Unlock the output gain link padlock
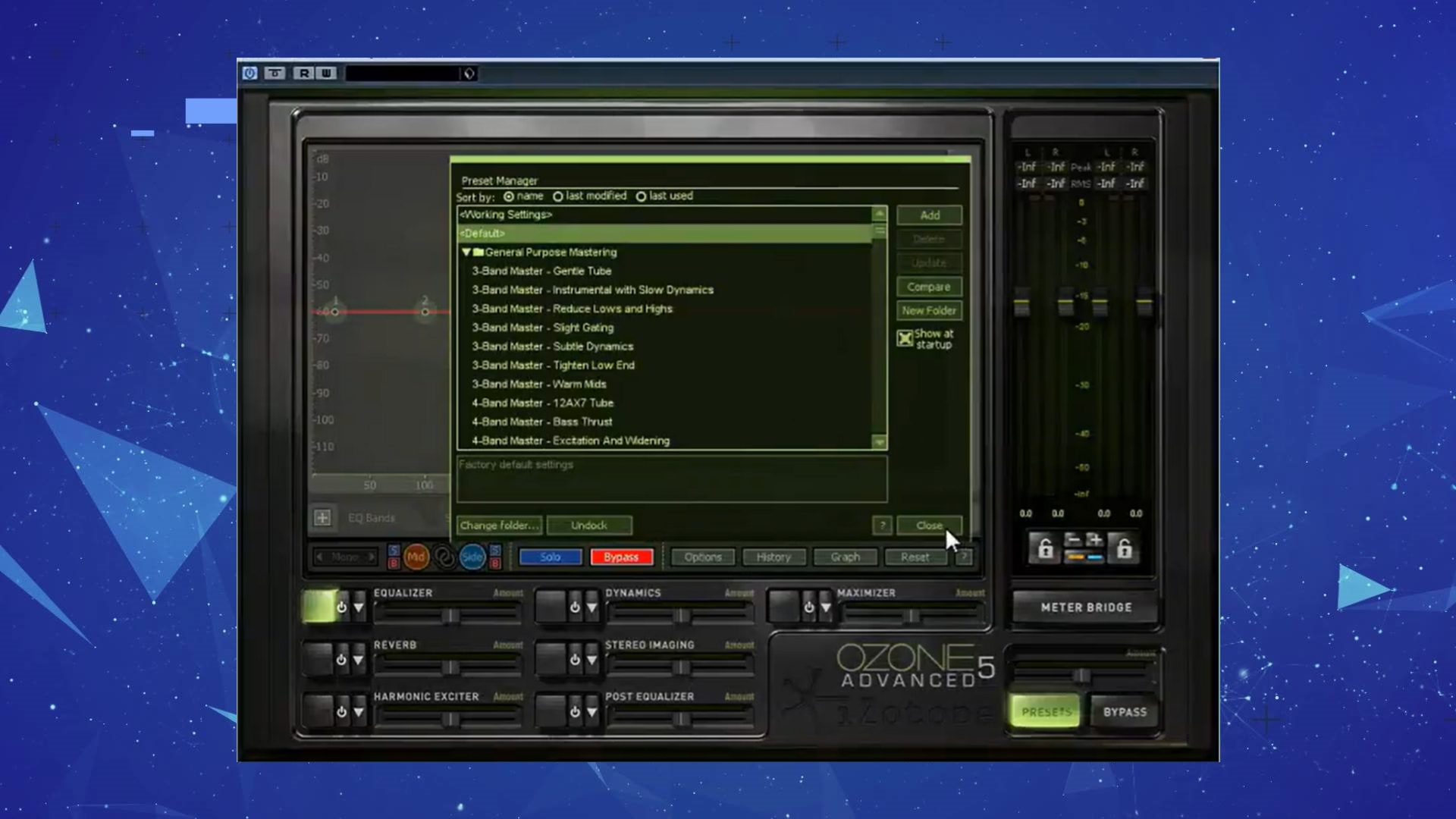The image size is (1456, 819). pyautogui.click(x=1124, y=548)
